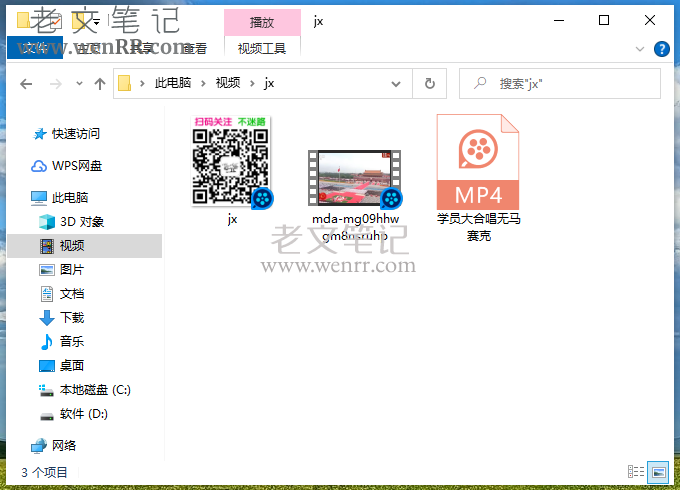The width and height of the screenshot is (680, 490).
Task: Expand the ribbon with the chevron
Action: click(x=640, y=49)
